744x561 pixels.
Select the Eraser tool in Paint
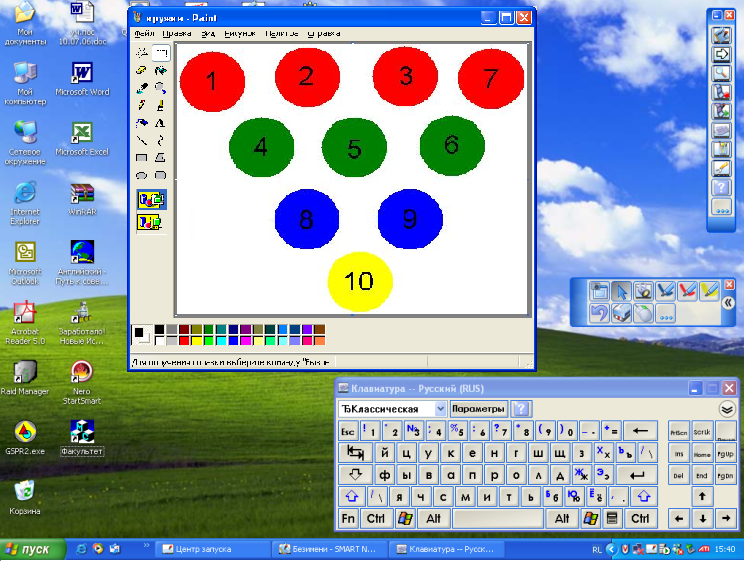[141, 70]
